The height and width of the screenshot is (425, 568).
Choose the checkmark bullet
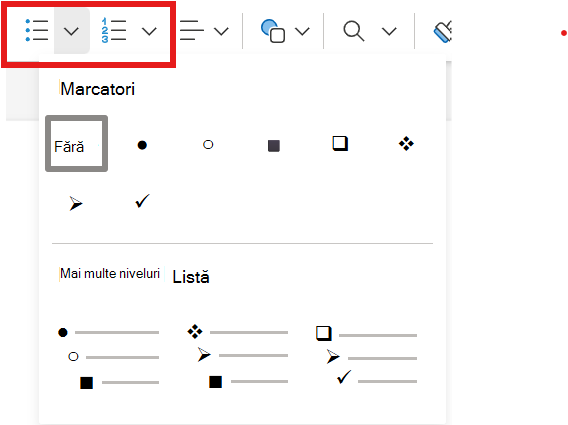[x=142, y=201]
